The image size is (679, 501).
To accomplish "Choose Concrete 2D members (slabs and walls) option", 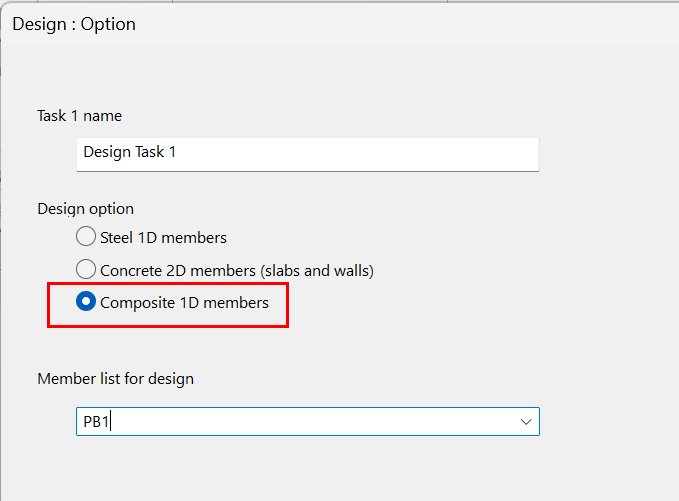I will [87, 270].
